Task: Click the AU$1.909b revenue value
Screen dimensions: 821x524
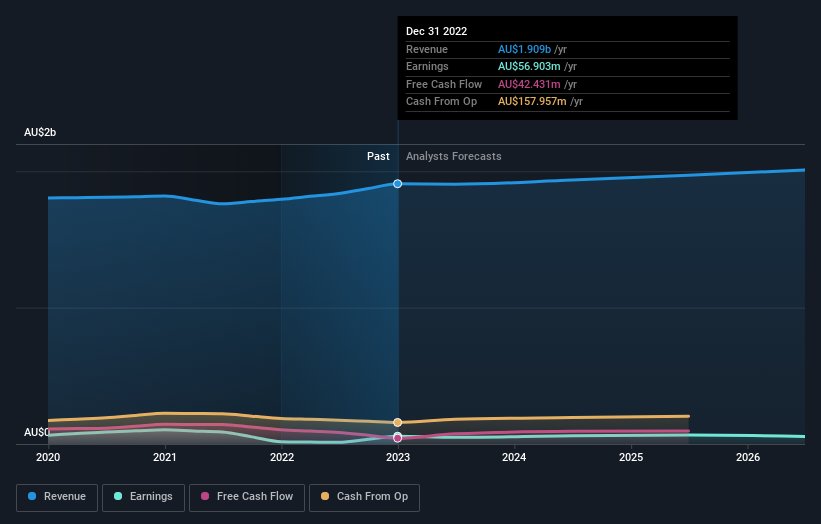Action: pyautogui.click(x=524, y=49)
